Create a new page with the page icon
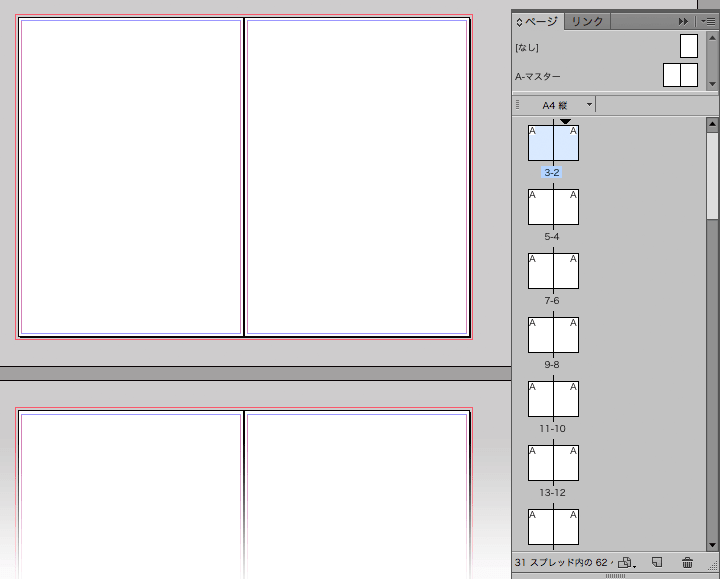This screenshot has width=720, height=579. [x=656, y=563]
